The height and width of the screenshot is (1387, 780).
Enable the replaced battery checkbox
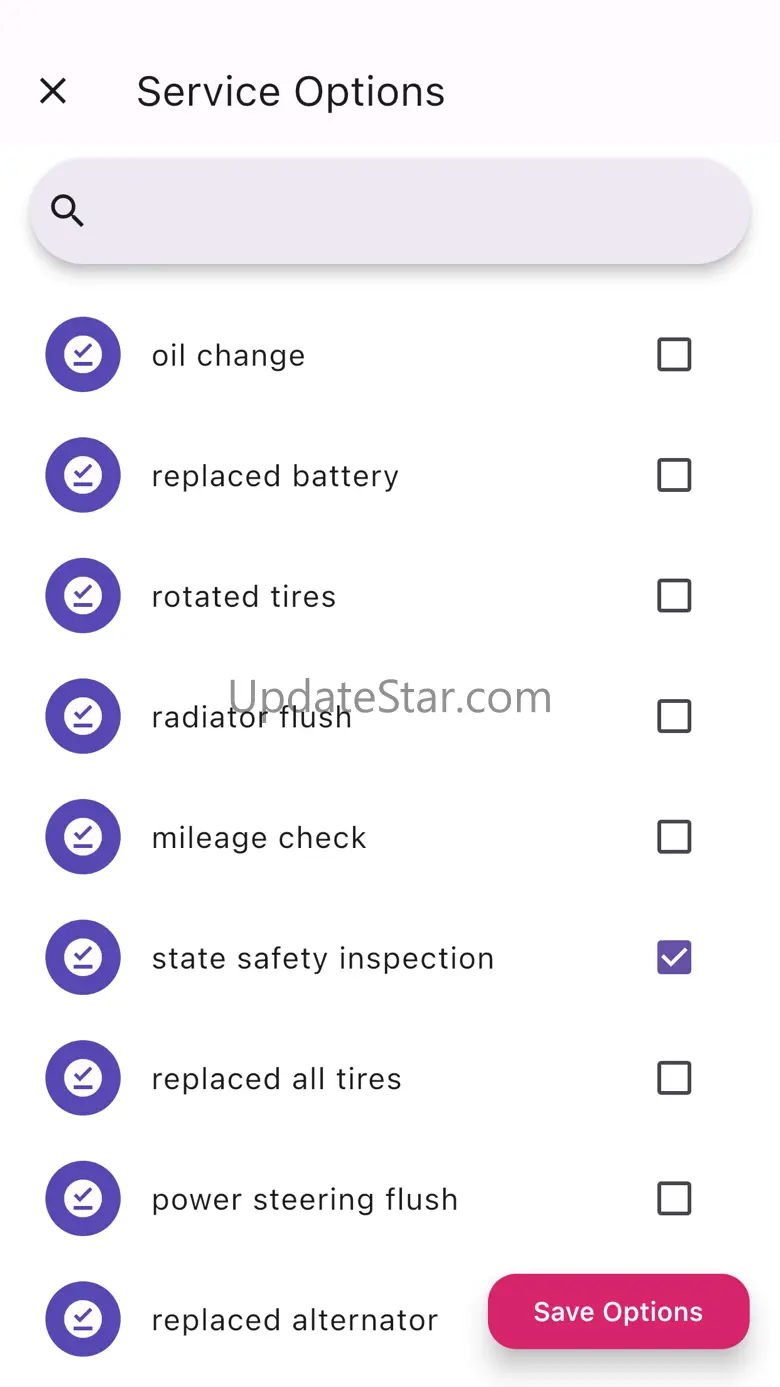674,475
